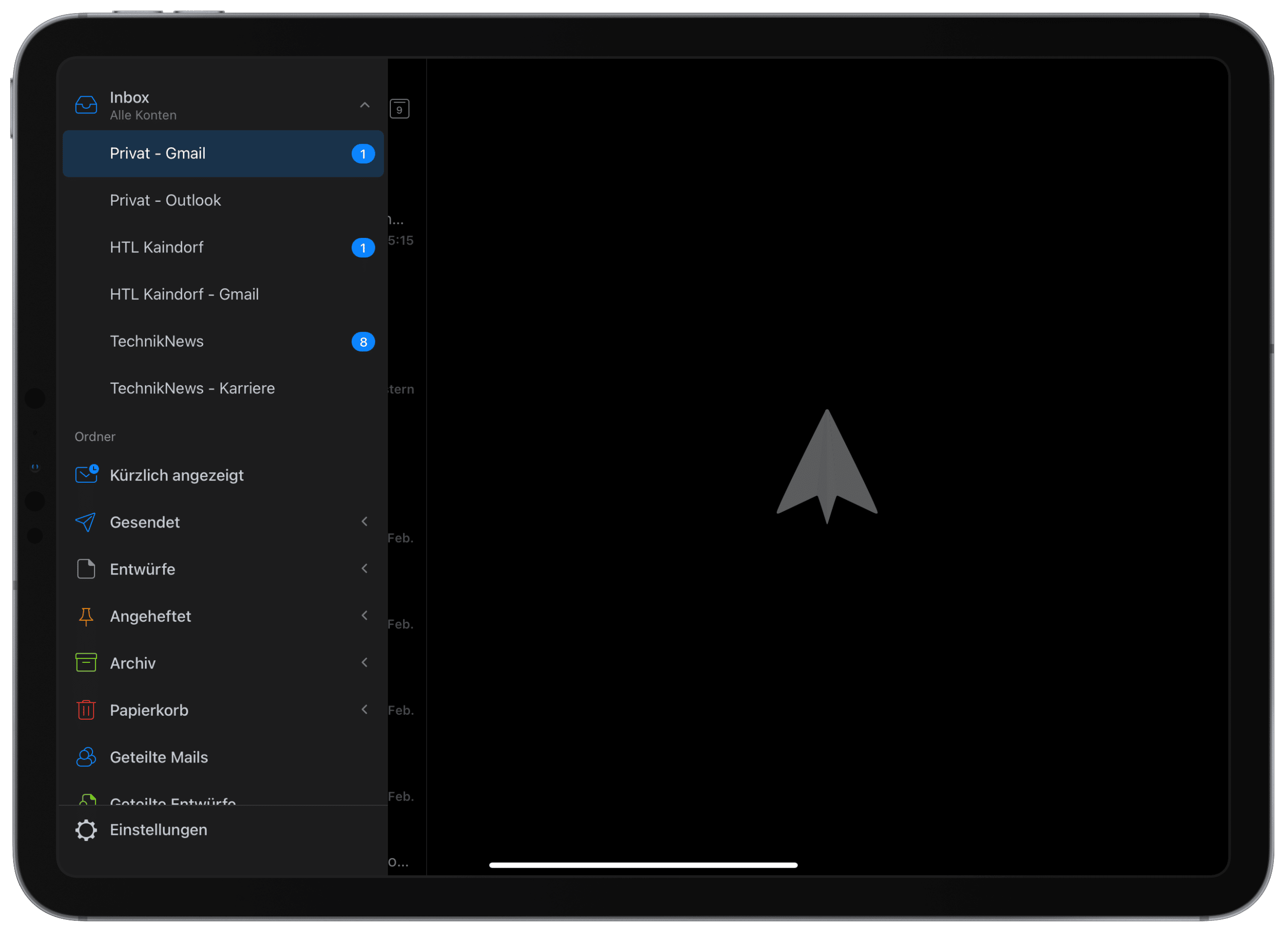Open the Angeheftet folder
Screen dimensions: 1288x934
[223, 617]
